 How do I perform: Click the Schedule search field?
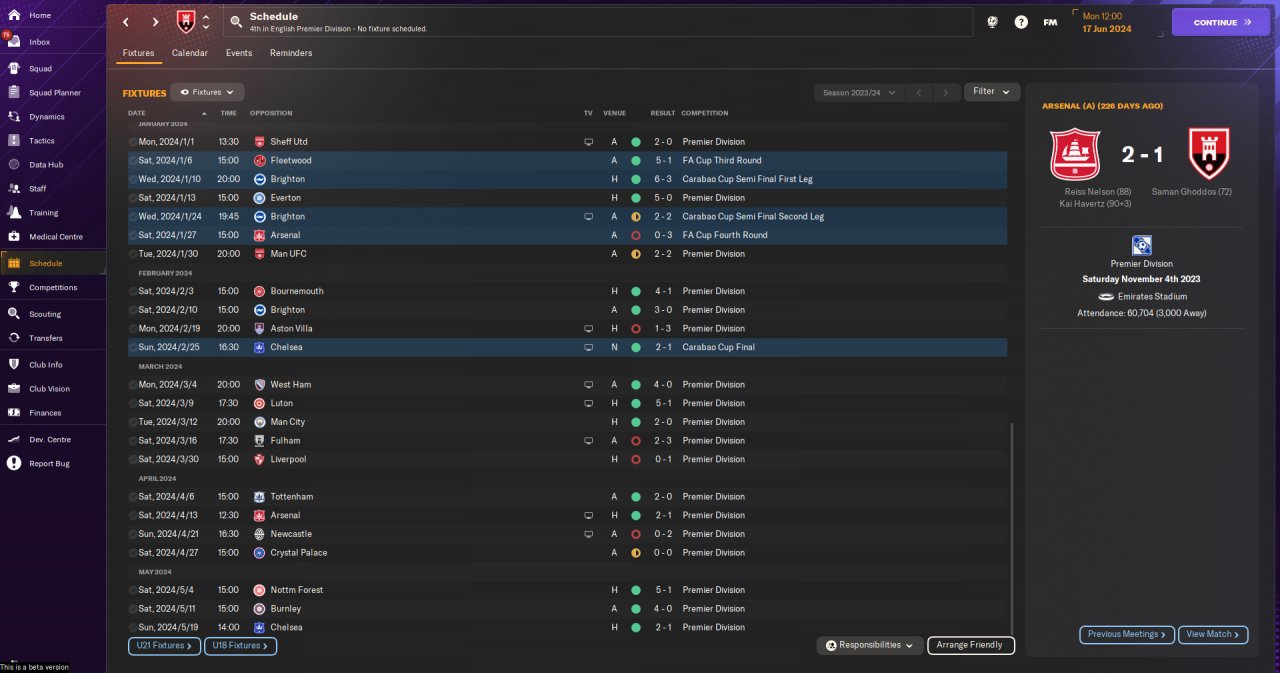(x=597, y=22)
